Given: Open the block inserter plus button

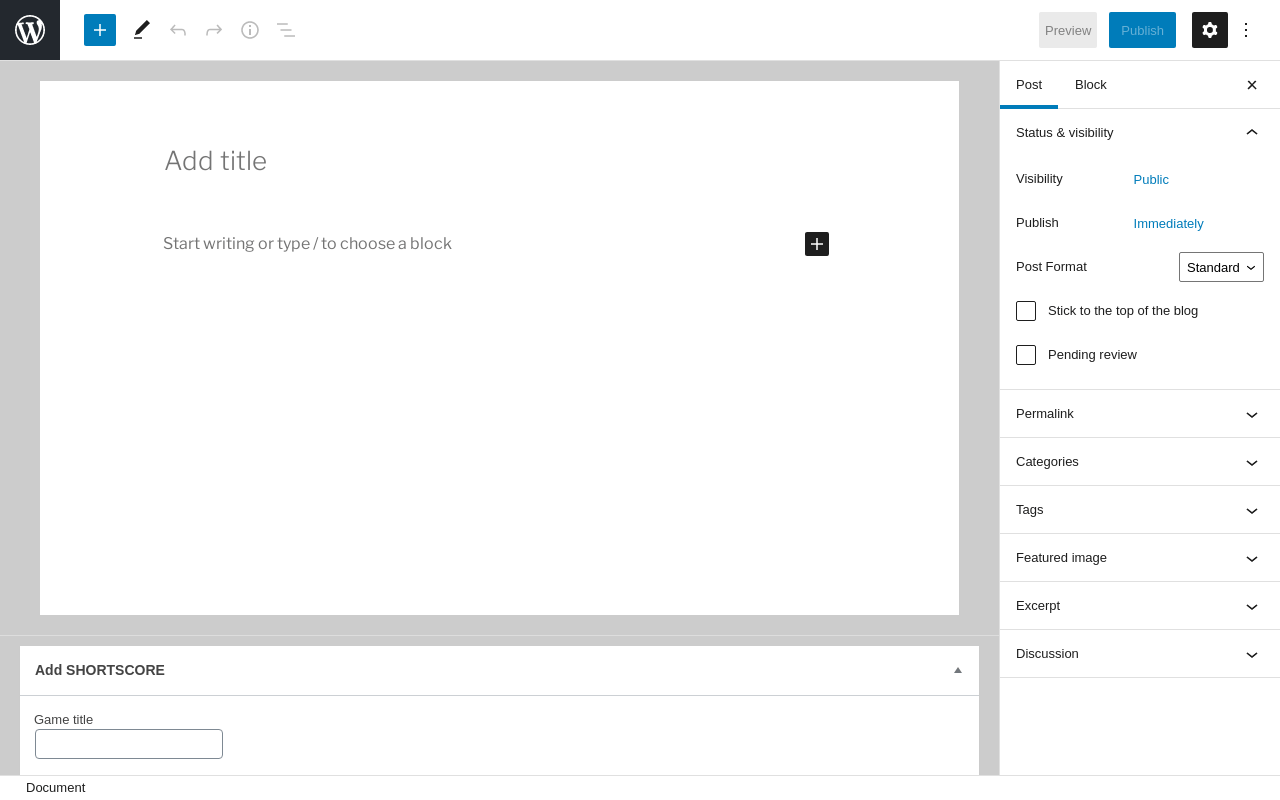Looking at the screenshot, I should pyautogui.click(x=100, y=30).
